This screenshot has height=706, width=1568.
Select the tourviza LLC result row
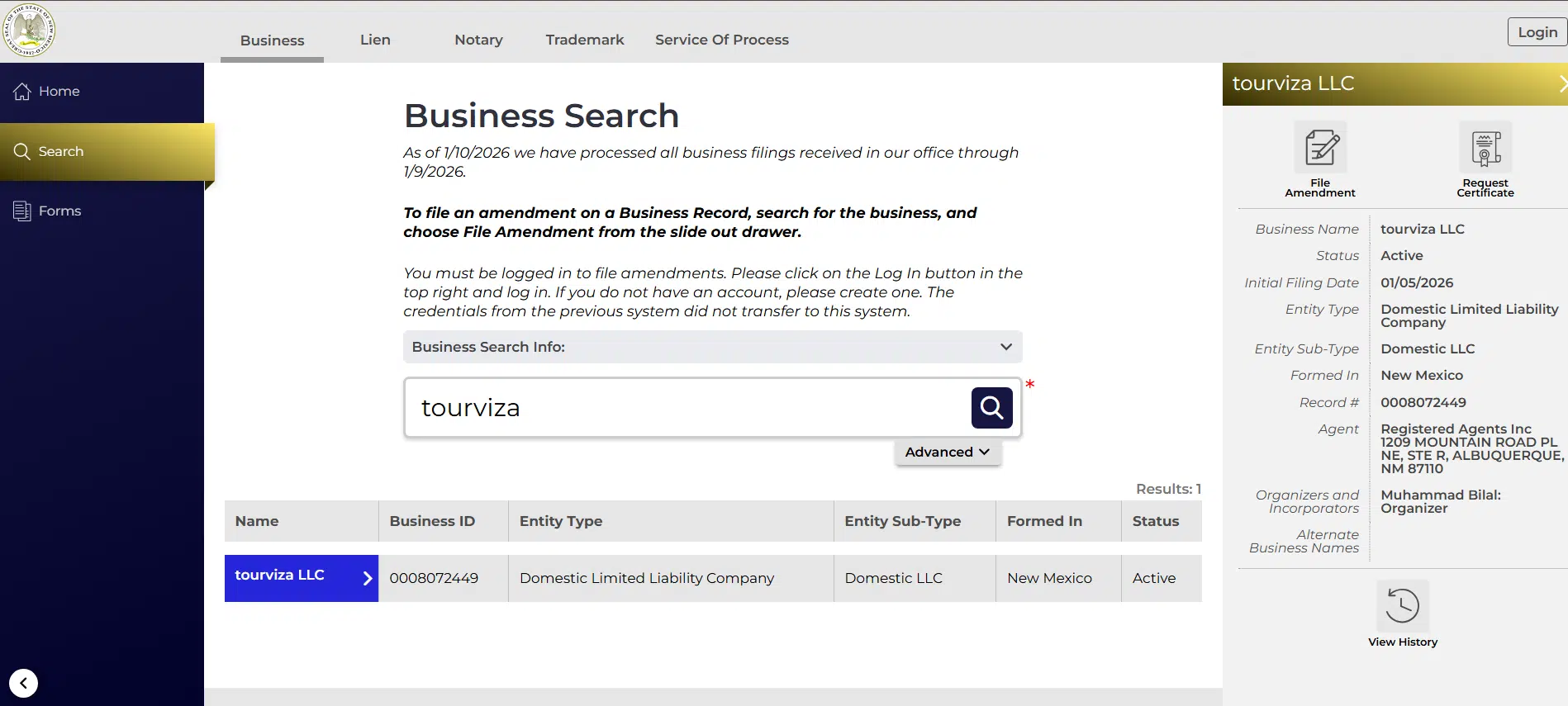tap(301, 578)
